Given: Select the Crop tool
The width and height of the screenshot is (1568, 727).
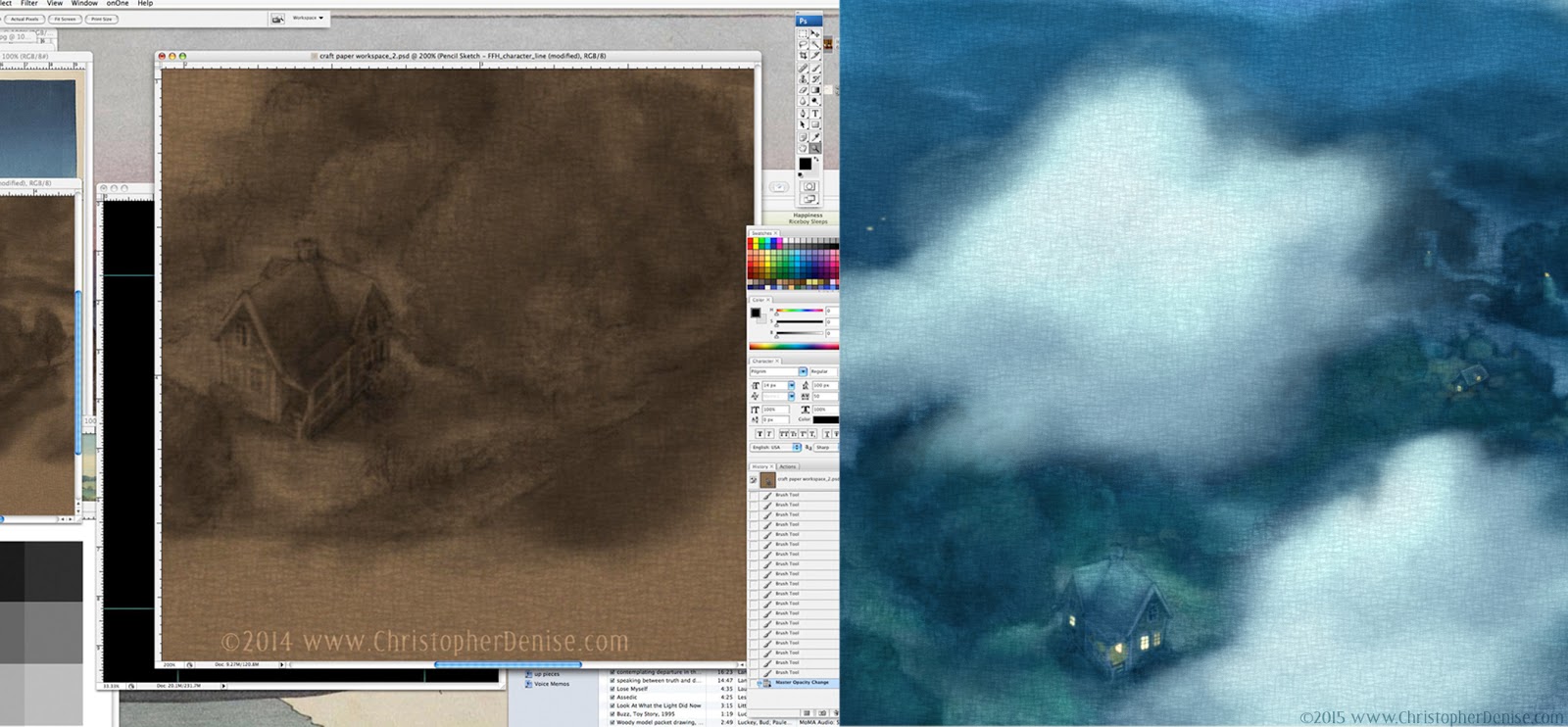Looking at the screenshot, I should (804, 56).
